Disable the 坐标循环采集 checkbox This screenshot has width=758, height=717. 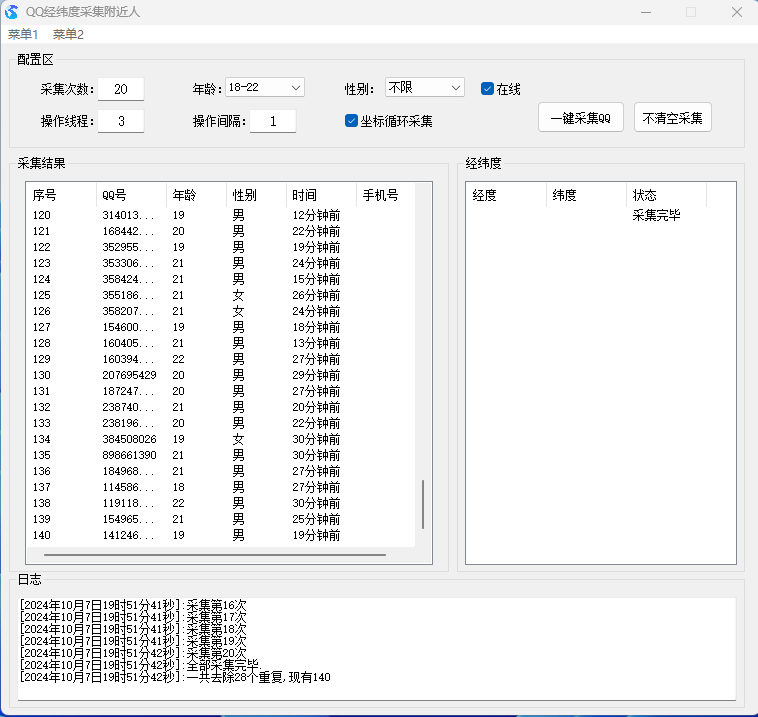(x=352, y=121)
